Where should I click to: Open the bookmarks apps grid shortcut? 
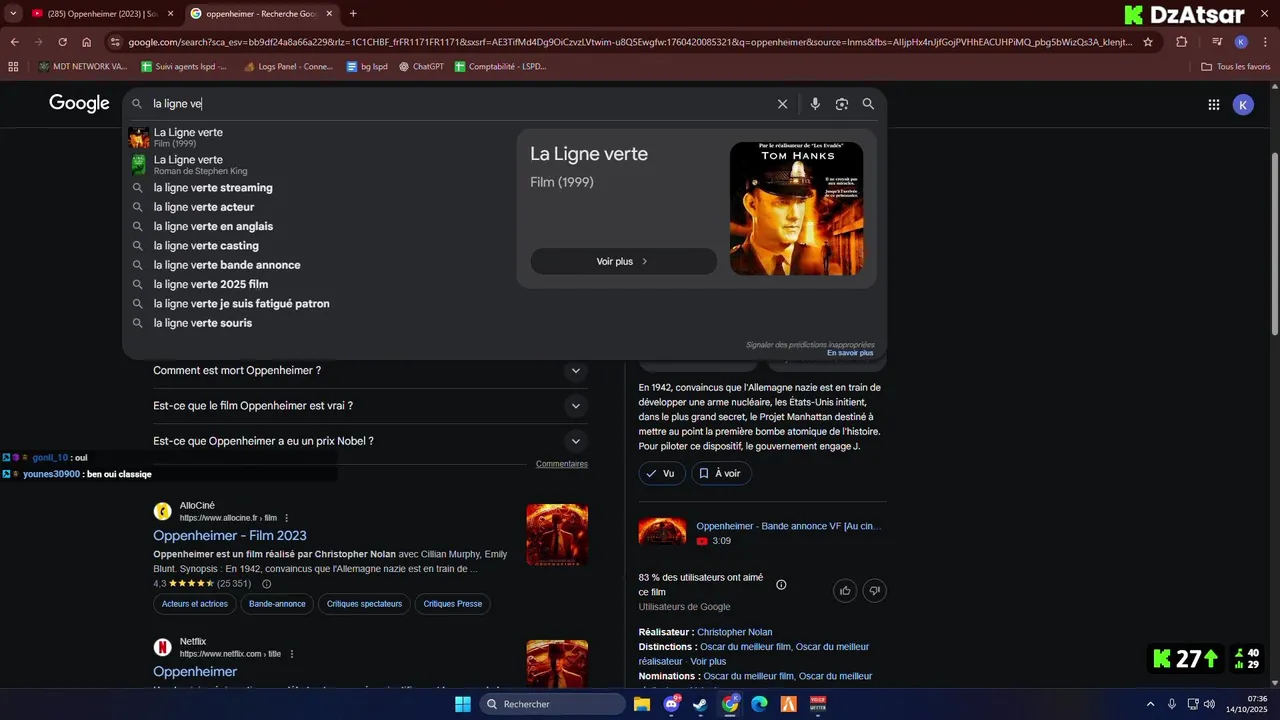13,67
